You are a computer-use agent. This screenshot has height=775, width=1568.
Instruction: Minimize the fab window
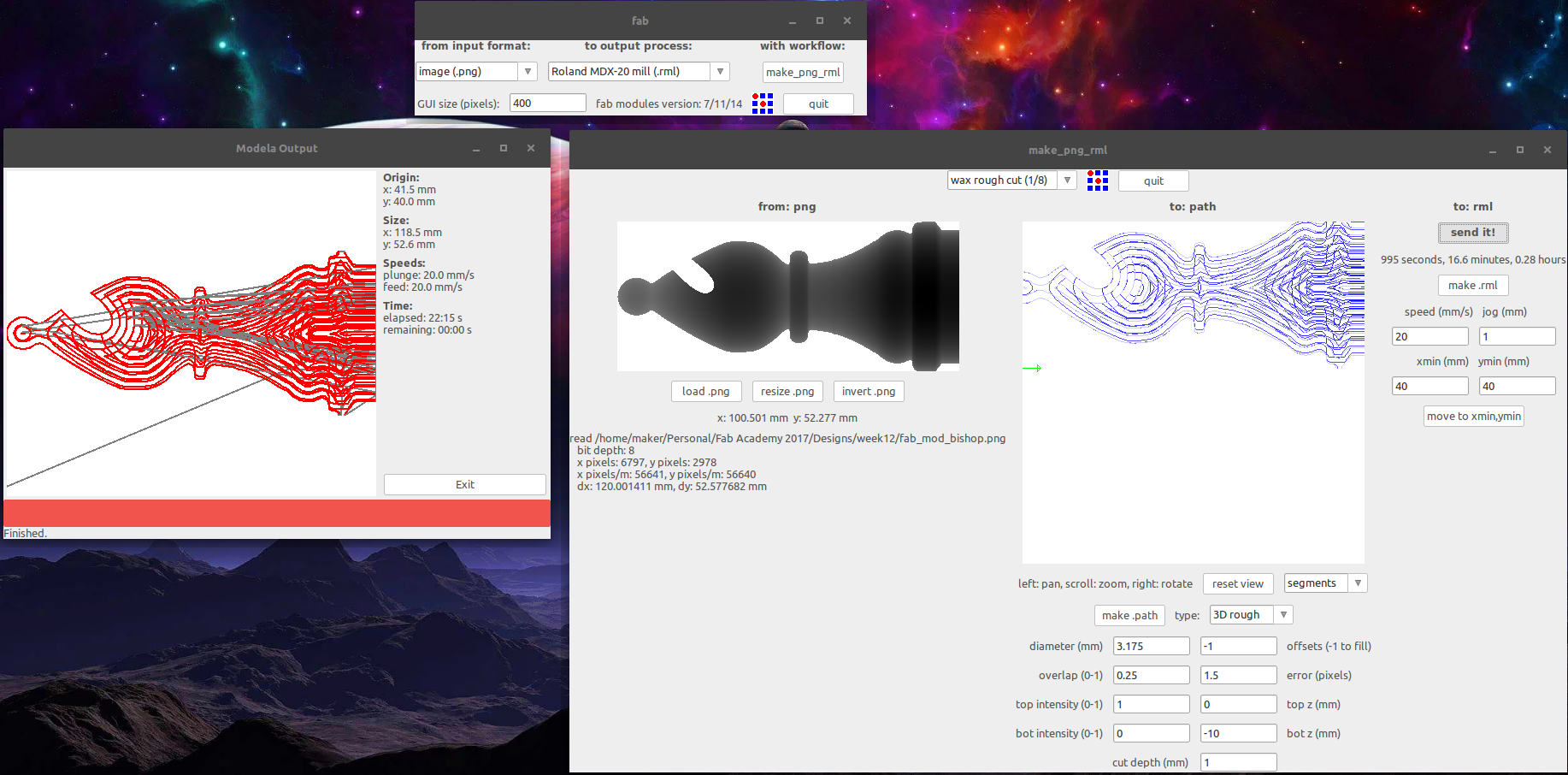tap(793, 21)
